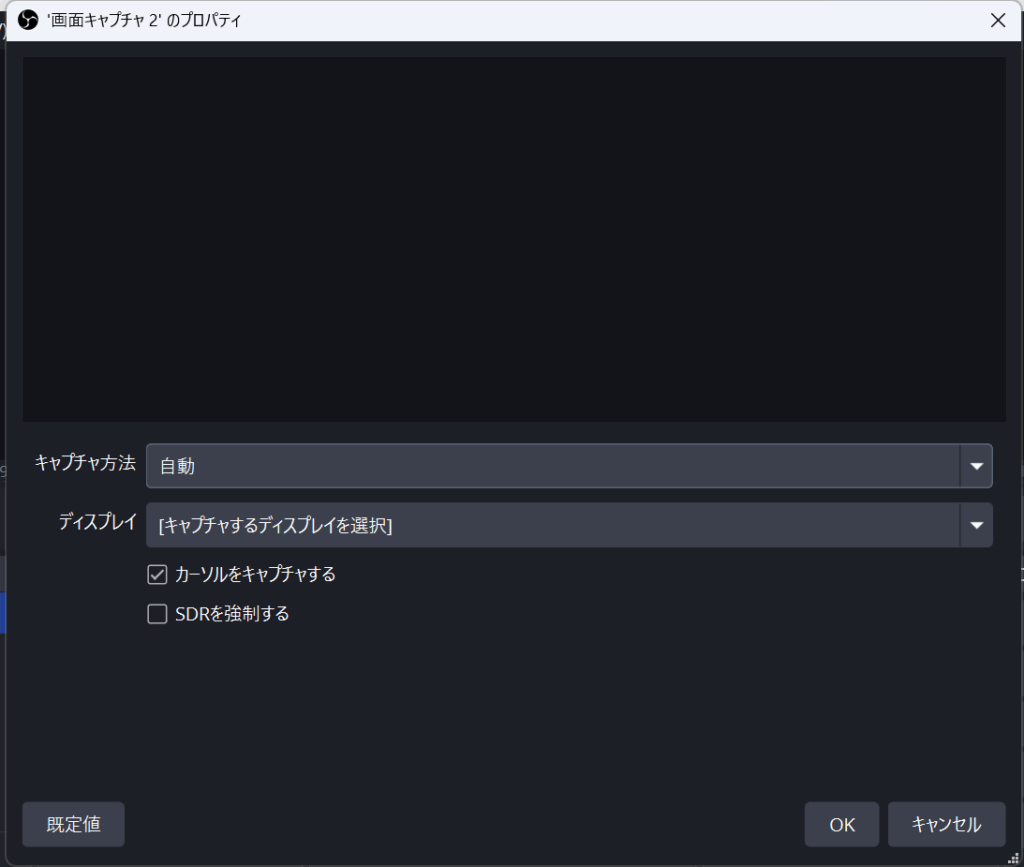Click the ディスプレイ field label
Image resolution: width=1024 pixels, height=867 pixels.
pos(97,522)
